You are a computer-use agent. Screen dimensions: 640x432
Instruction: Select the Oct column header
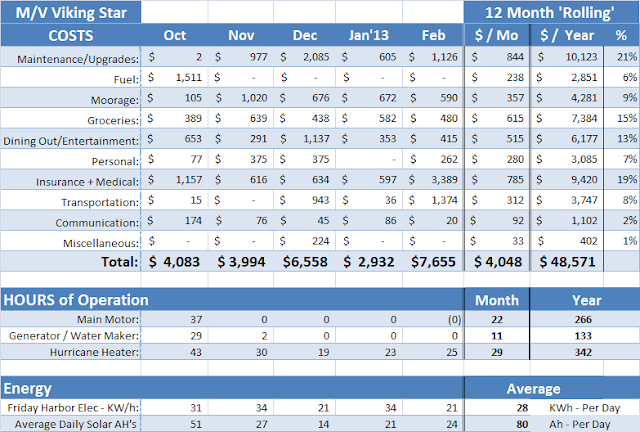[175, 36]
